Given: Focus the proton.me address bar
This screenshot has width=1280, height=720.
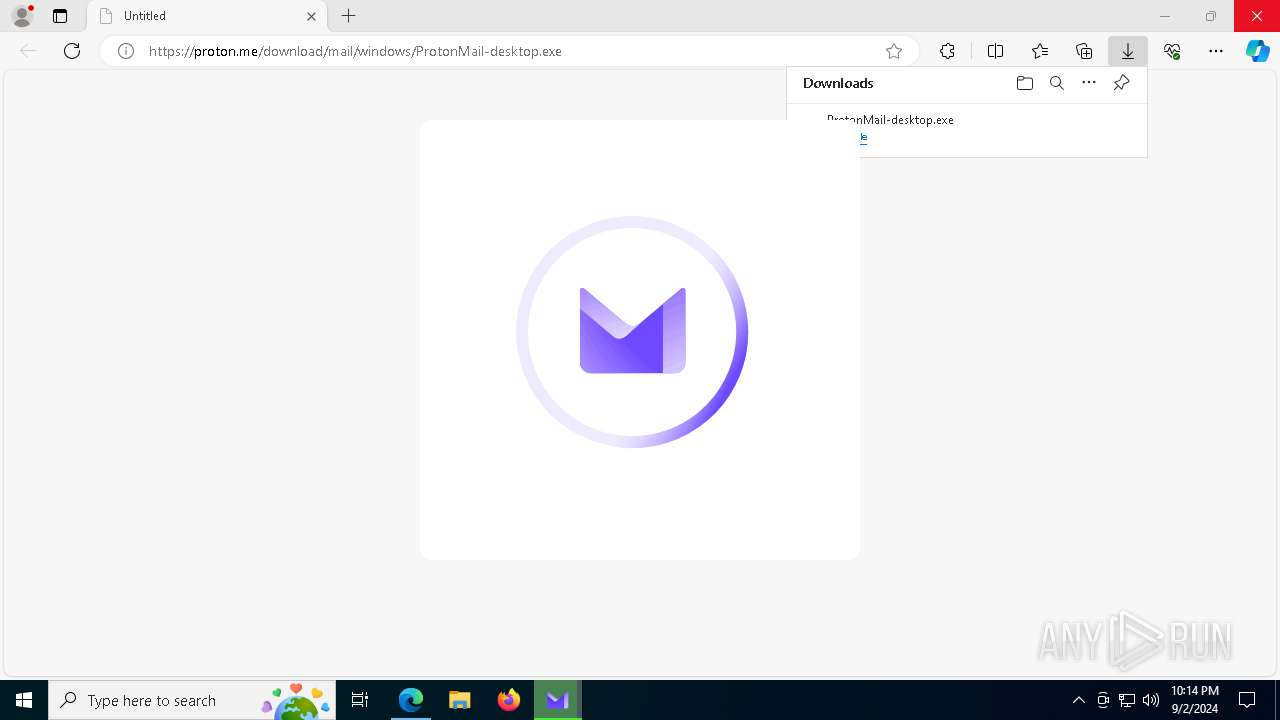Looking at the screenshot, I should click(508, 51).
